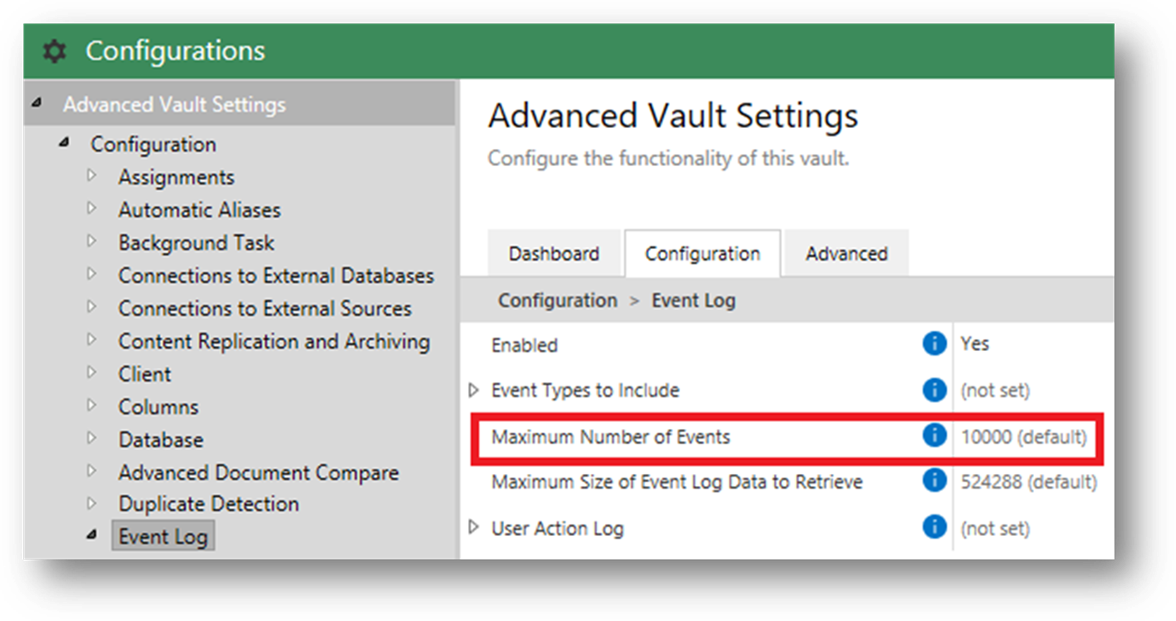The image size is (1176, 621).
Task: Expand the Duplicate Detection node arrow
Action: [x=92, y=503]
